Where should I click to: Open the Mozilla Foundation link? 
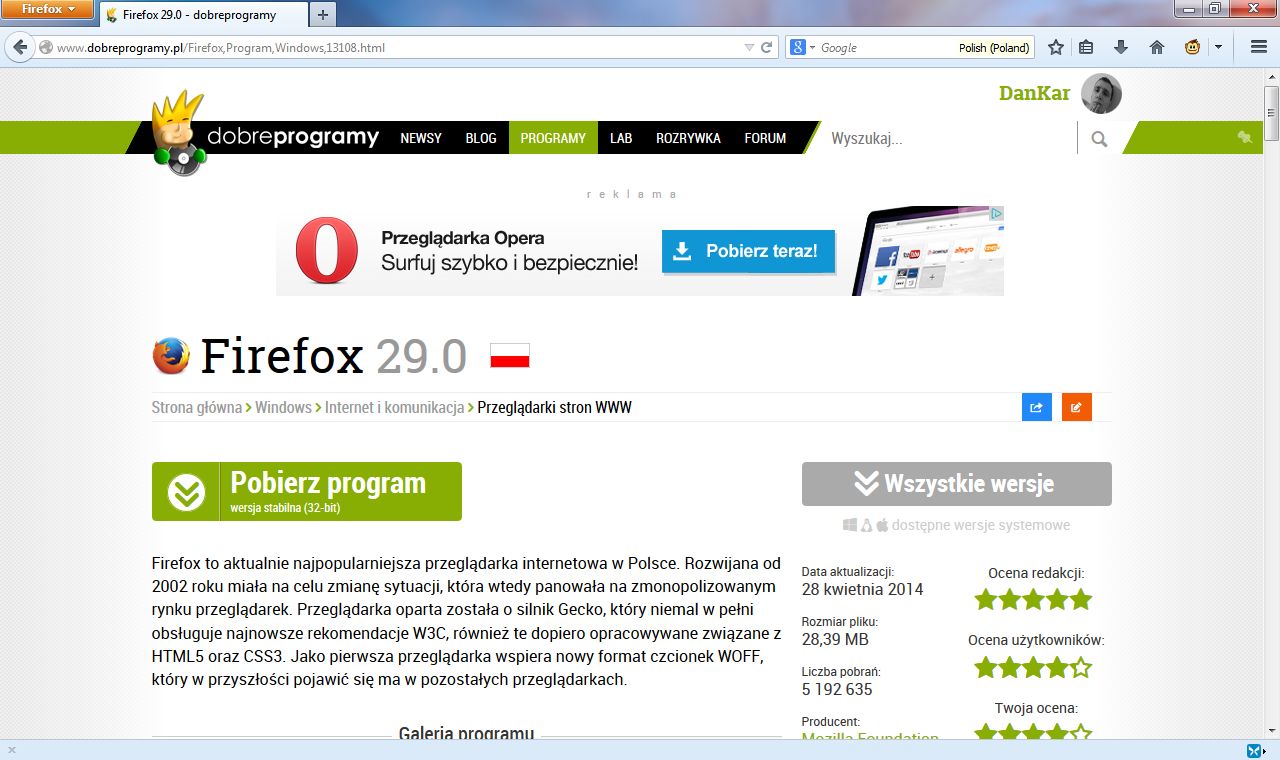(x=868, y=738)
